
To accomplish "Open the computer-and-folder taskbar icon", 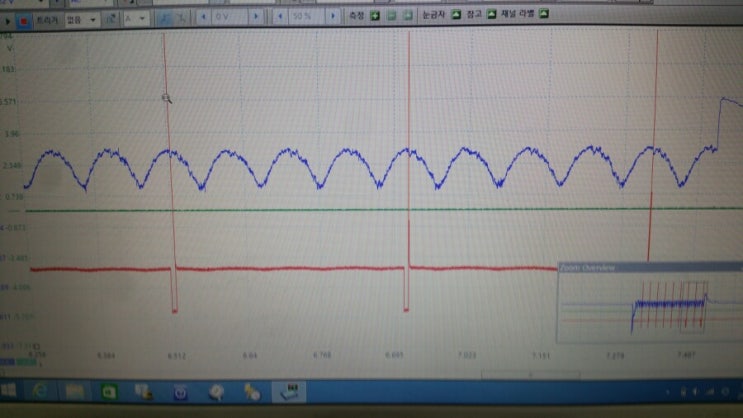I will (144, 392).
